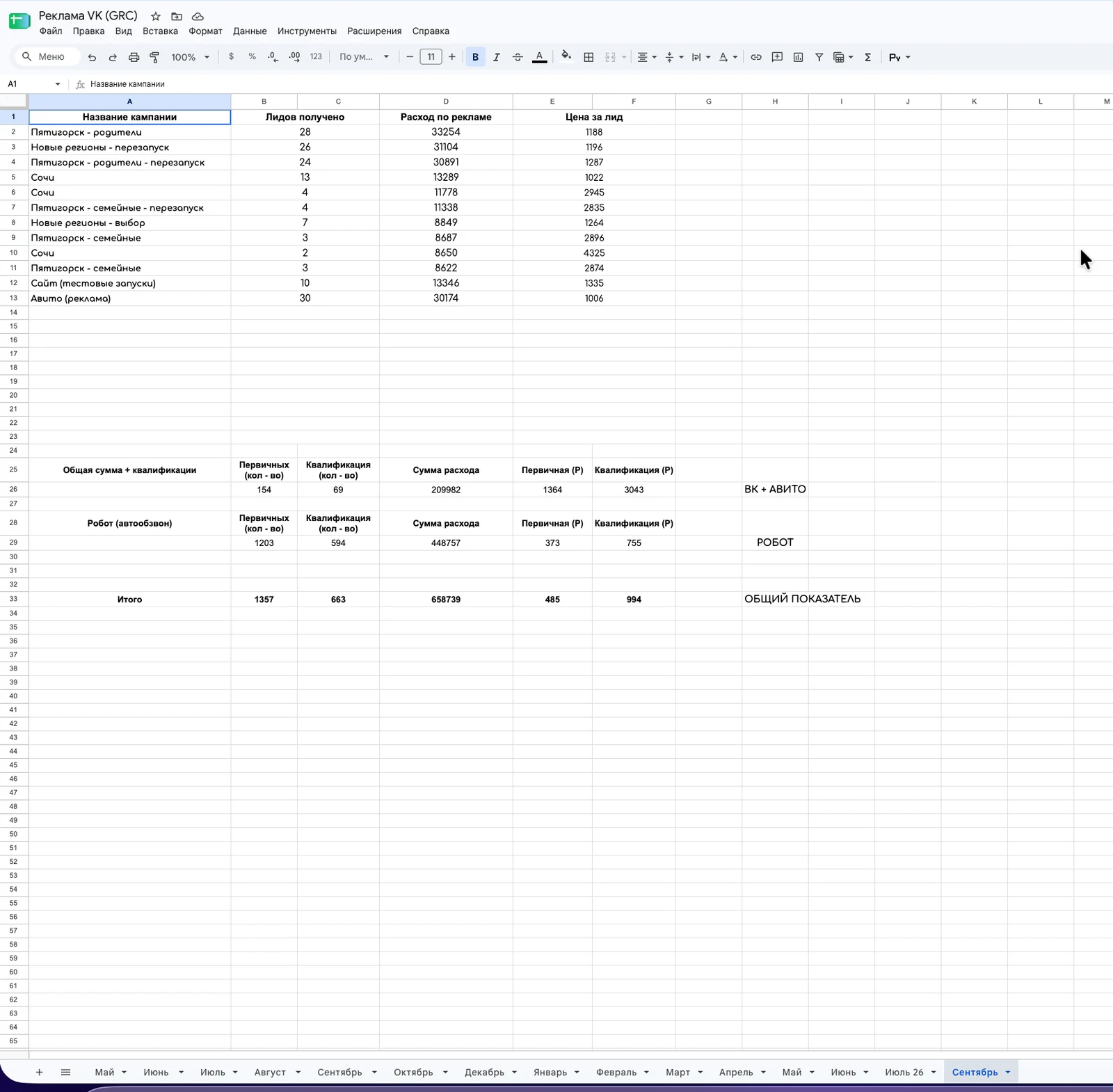Show all sheets list button
The image size is (1113, 1092).
tap(65, 1072)
